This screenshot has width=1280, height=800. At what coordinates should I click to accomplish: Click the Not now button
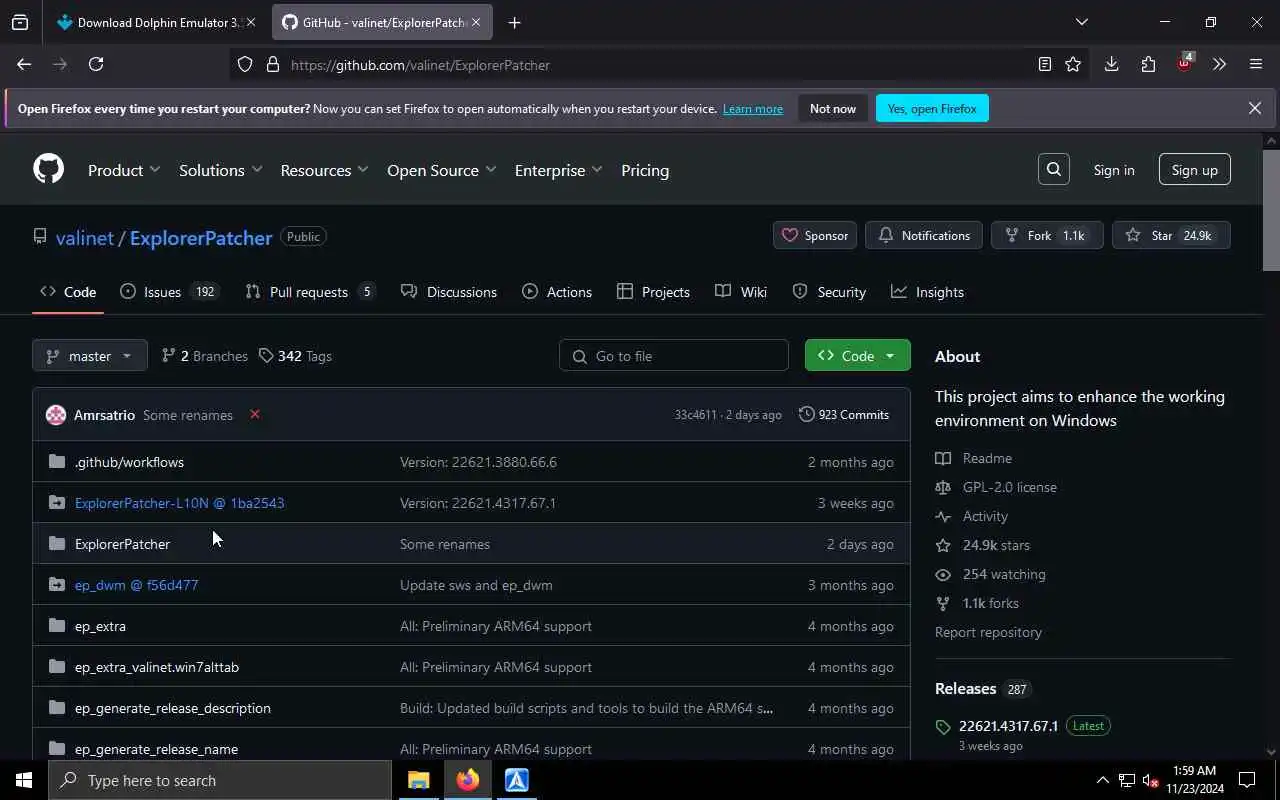[x=833, y=108]
